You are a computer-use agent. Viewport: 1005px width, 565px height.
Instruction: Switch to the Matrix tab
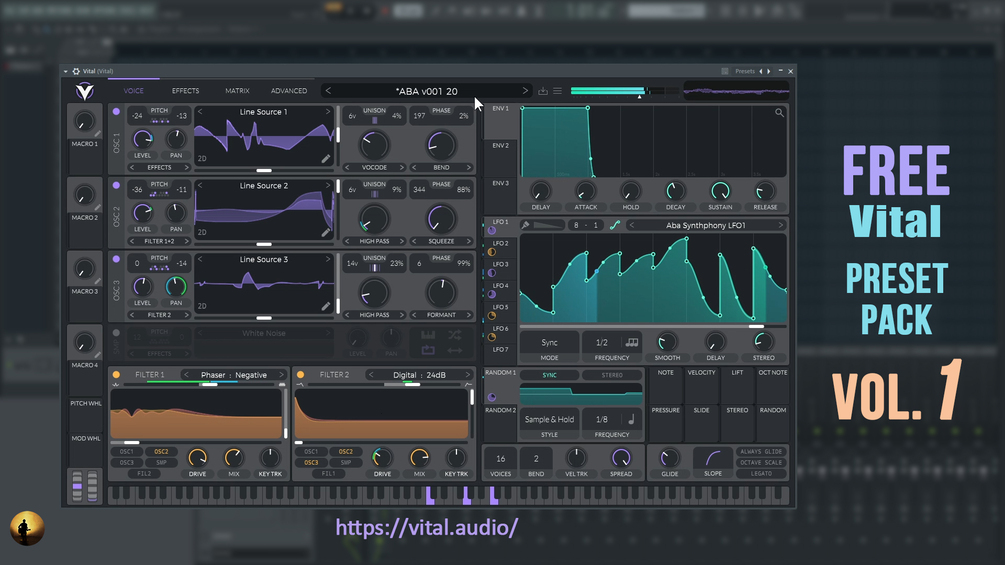[x=237, y=91]
